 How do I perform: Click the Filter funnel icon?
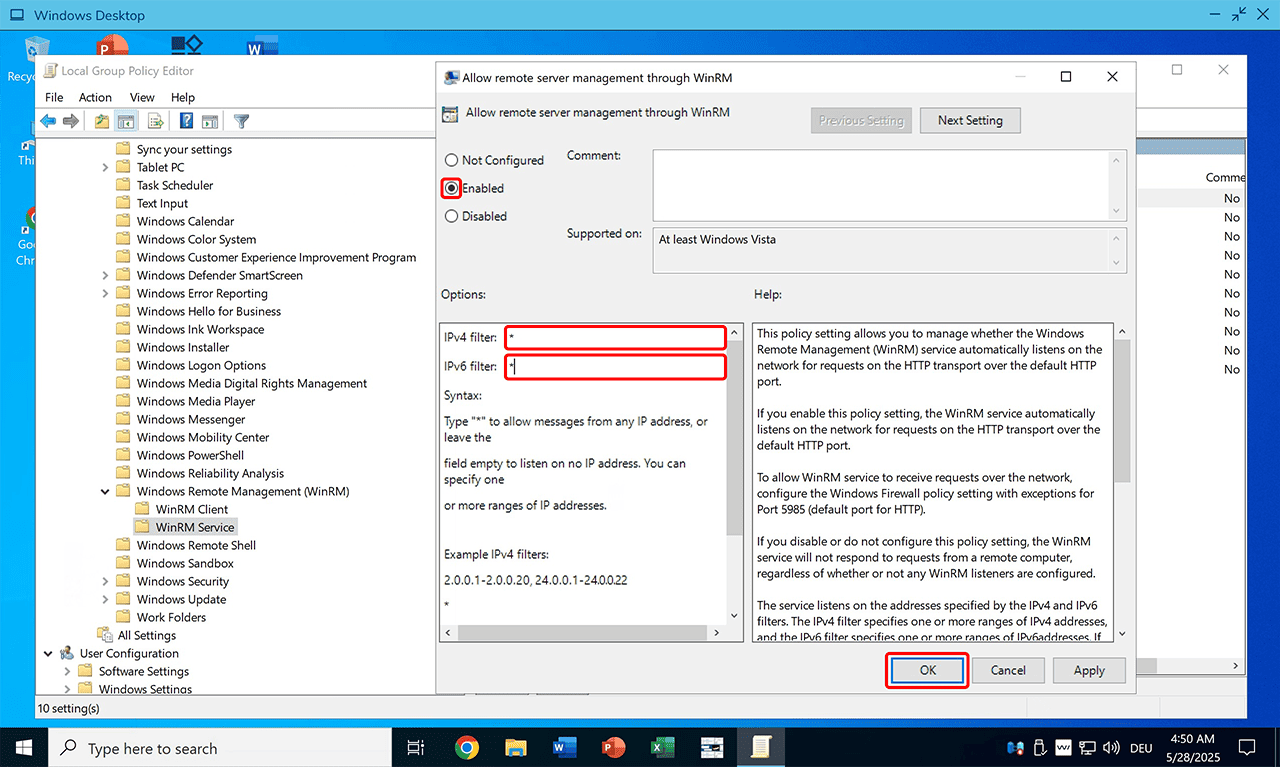coord(241,121)
